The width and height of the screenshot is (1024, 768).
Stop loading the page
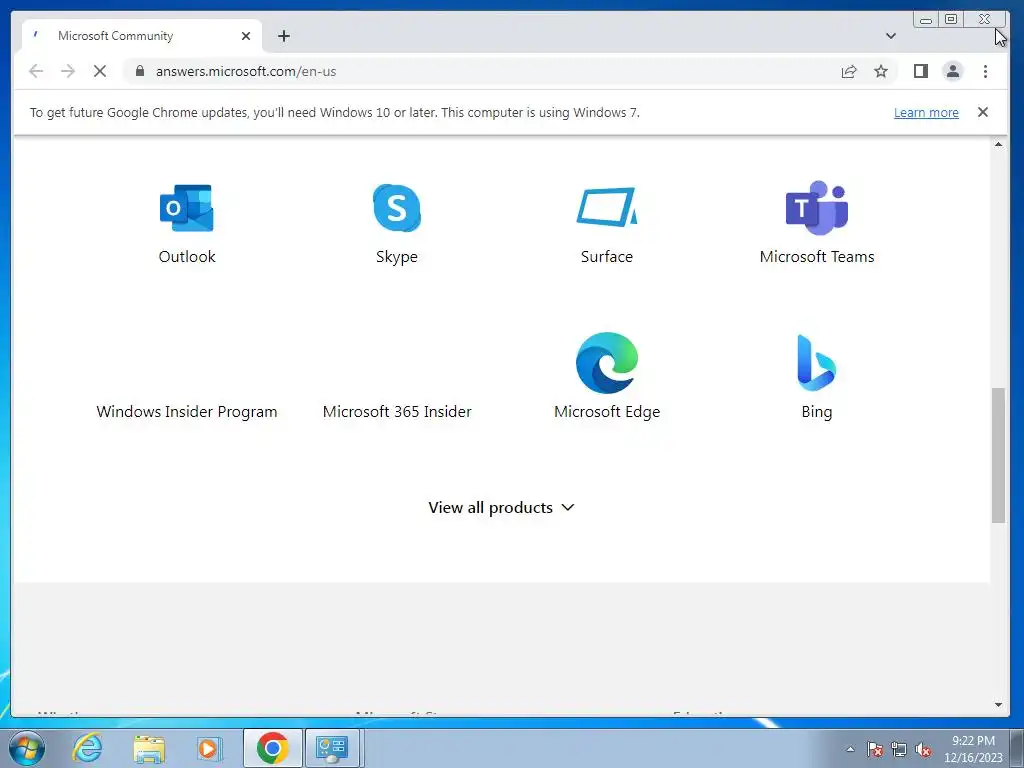(x=100, y=71)
